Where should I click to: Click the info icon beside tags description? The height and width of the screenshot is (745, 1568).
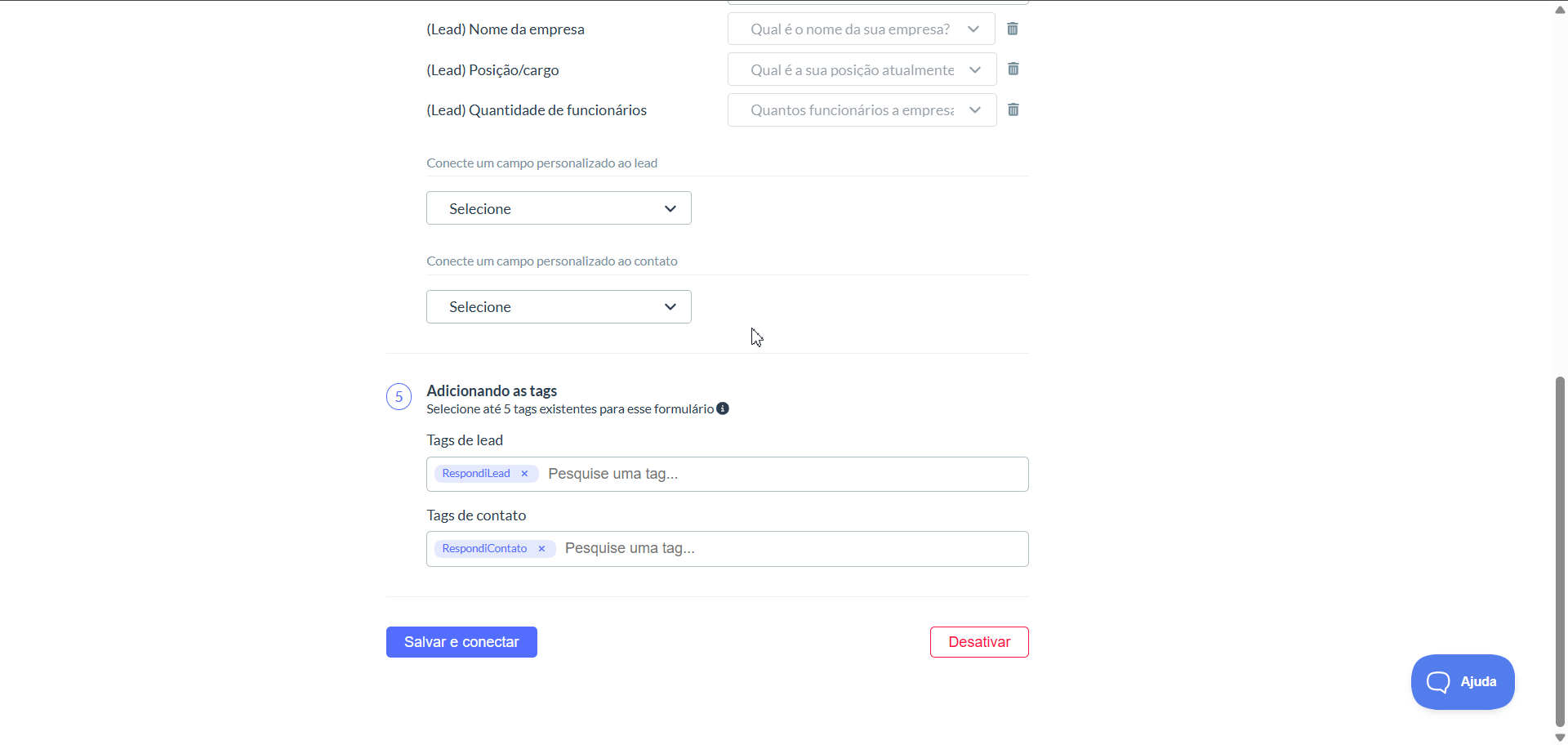tap(723, 408)
